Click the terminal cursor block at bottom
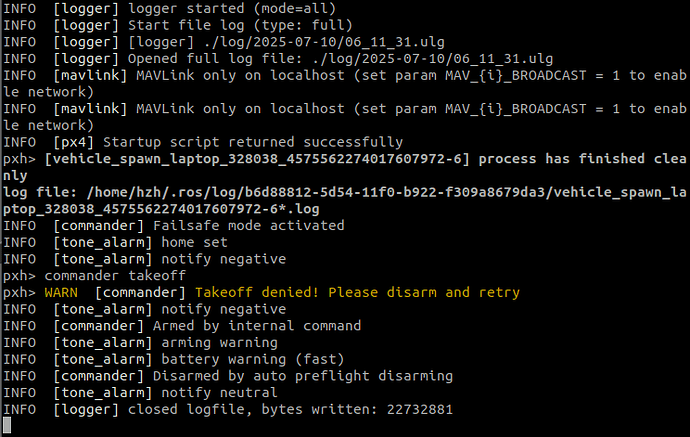The image size is (690, 437). tap(7, 426)
